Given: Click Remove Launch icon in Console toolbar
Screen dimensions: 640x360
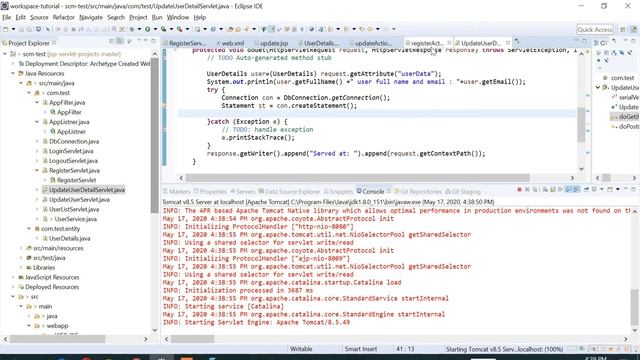Looking at the screenshot, I should point(527,190).
